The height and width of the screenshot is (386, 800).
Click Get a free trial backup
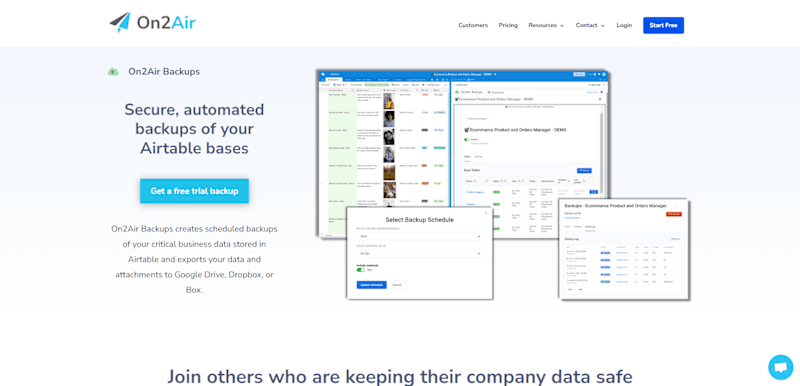pyautogui.click(x=194, y=191)
